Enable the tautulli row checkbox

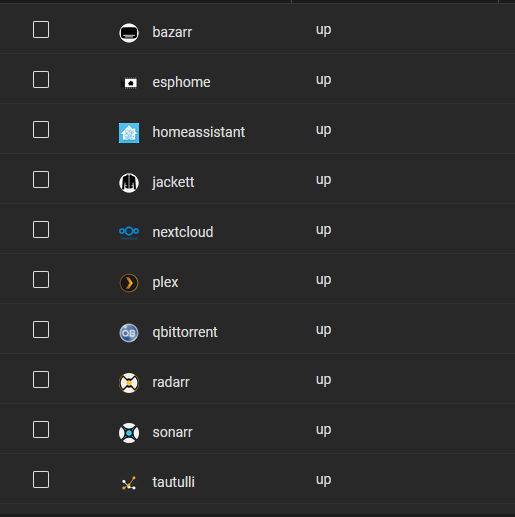[x=41, y=479]
